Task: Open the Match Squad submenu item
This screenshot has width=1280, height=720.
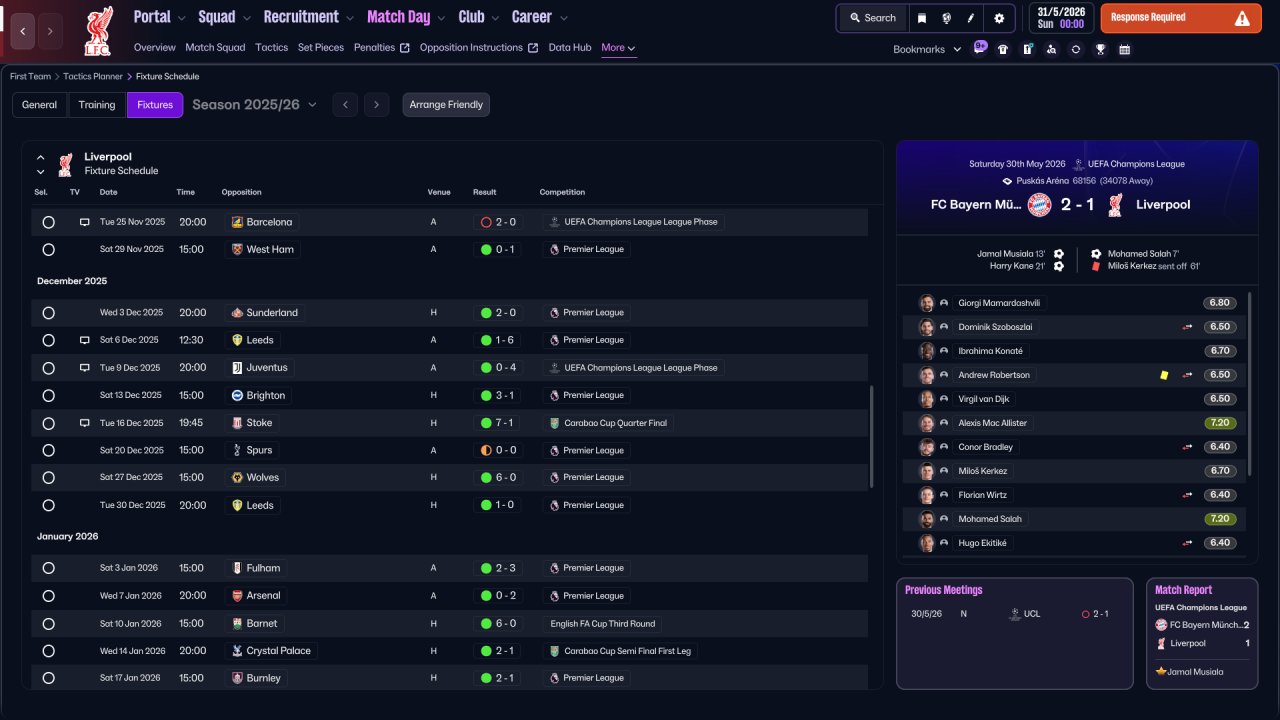Action: point(215,48)
